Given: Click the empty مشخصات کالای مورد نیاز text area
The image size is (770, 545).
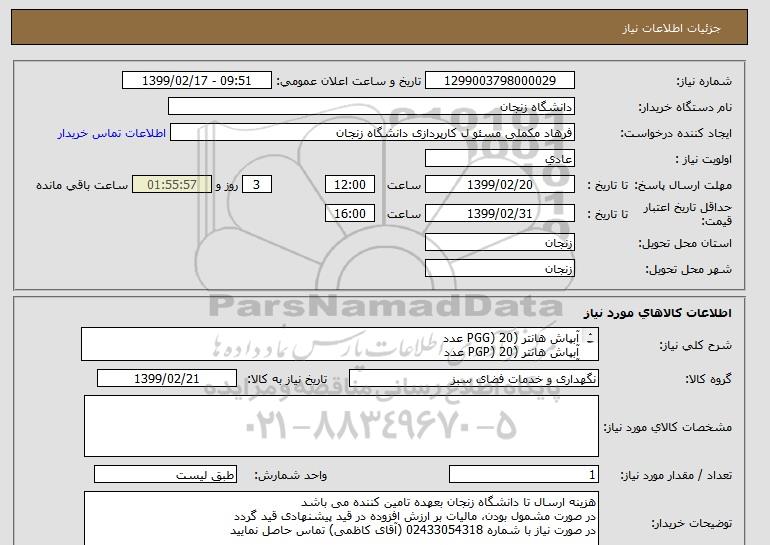Looking at the screenshot, I should (x=341, y=426).
